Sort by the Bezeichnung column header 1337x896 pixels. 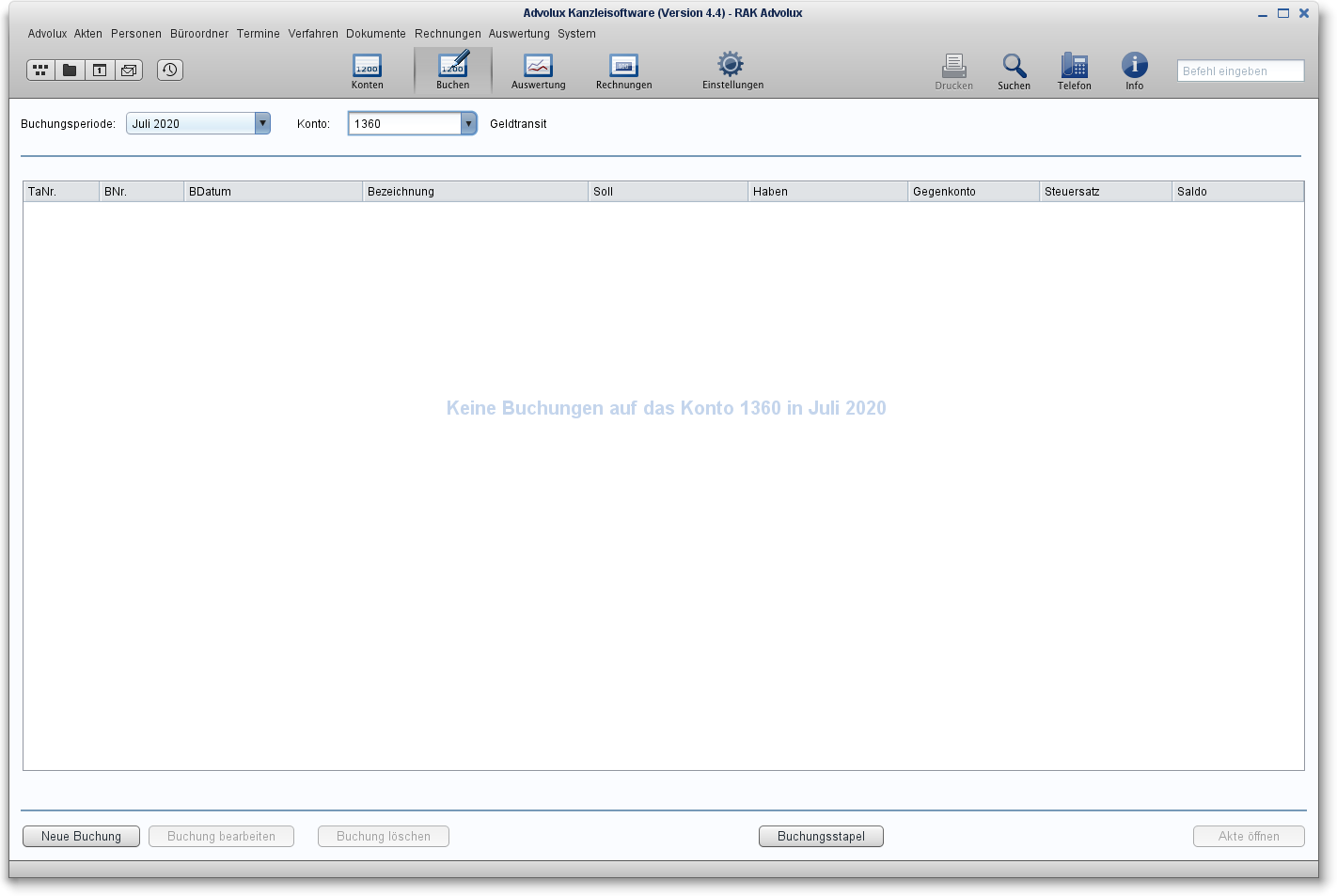pos(475,191)
